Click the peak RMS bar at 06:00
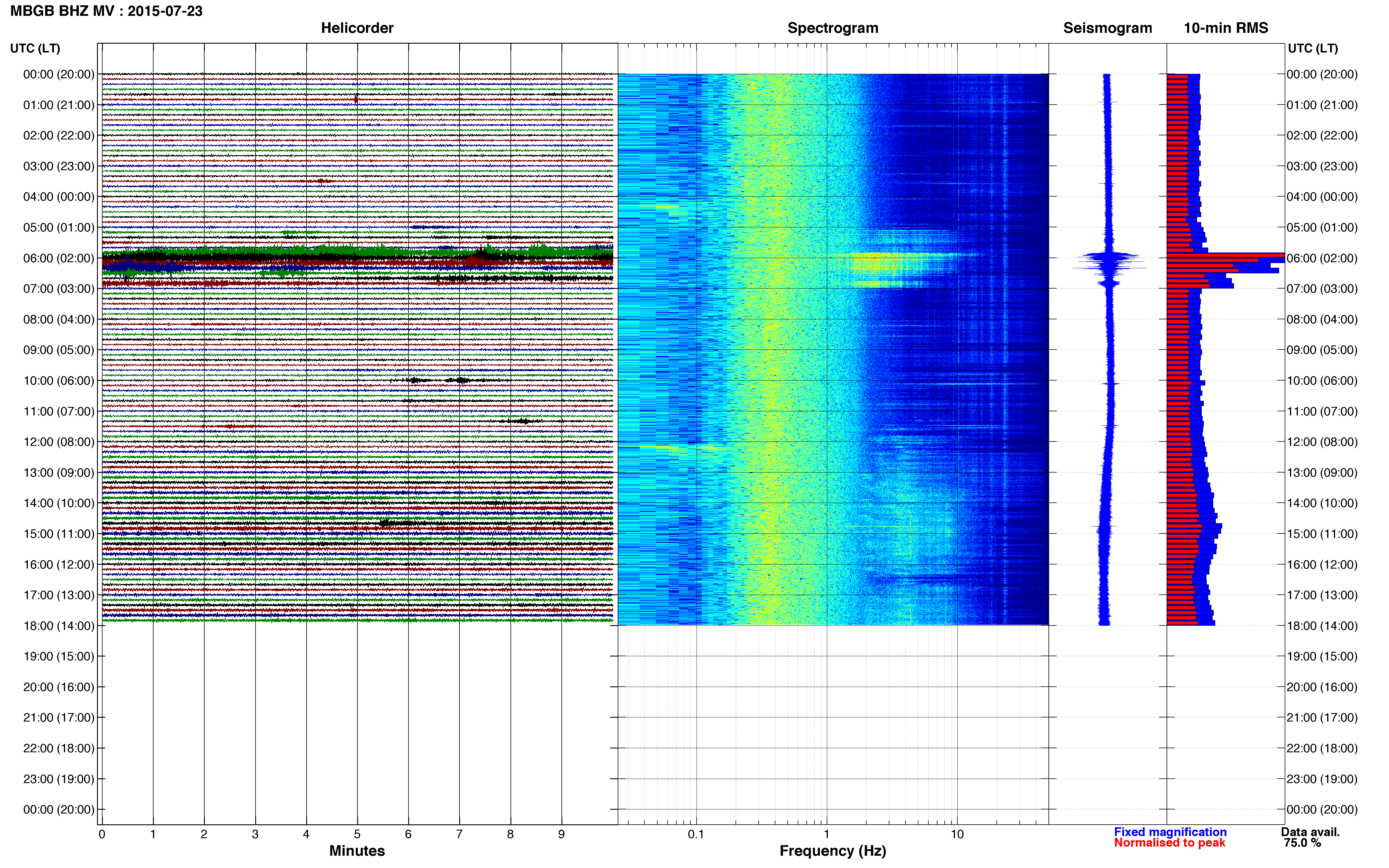The image size is (1389, 868). click(x=1225, y=255)
